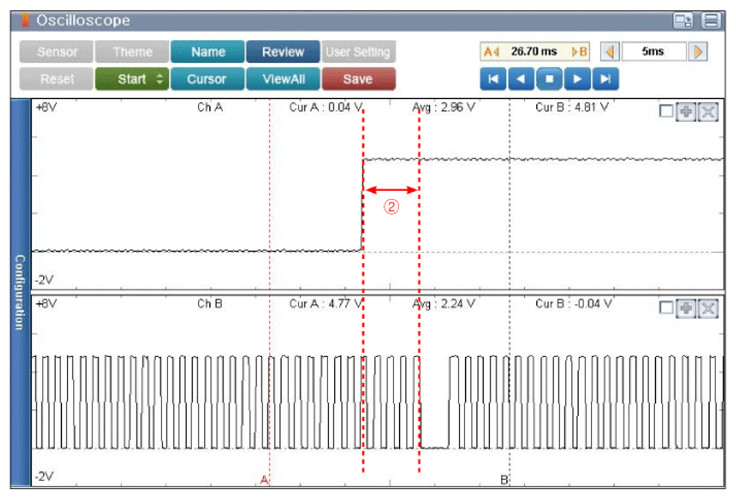The image size is (736, 499).
Task: Click Ch A Cur B 4.81 V reading
Action: click(x=572, y=107)
